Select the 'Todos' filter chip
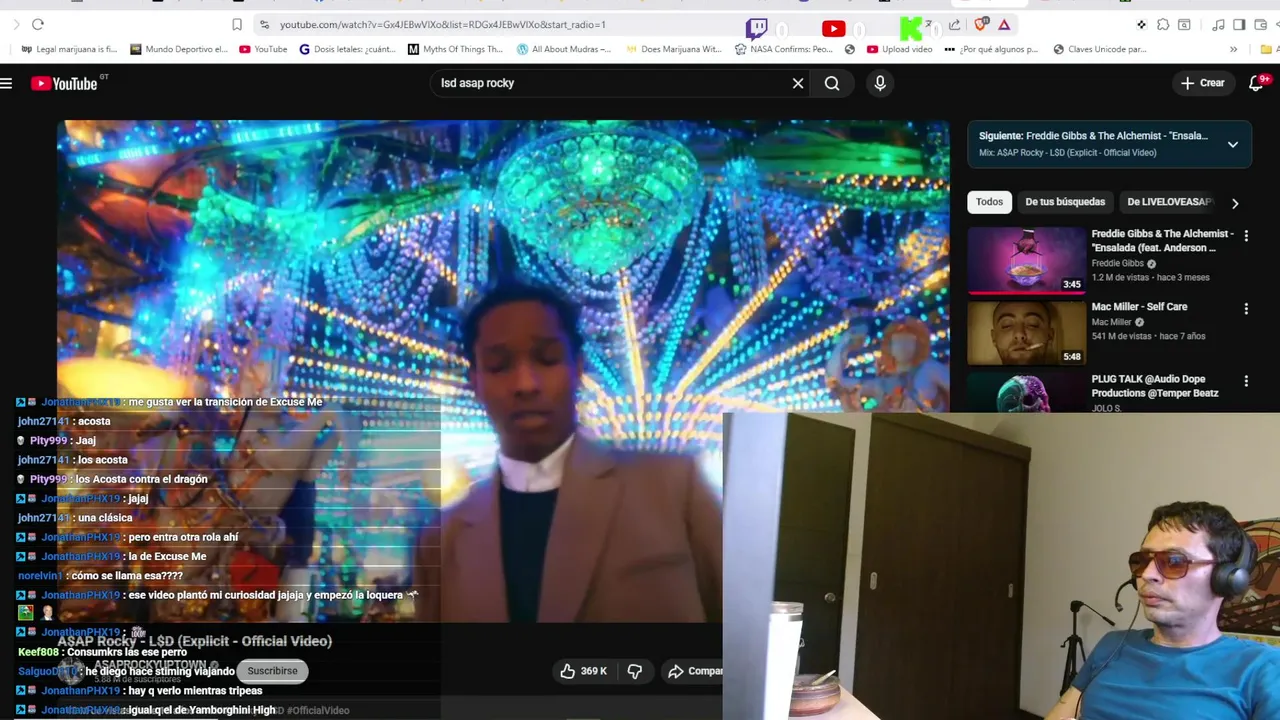 click(x=989, y=202)
